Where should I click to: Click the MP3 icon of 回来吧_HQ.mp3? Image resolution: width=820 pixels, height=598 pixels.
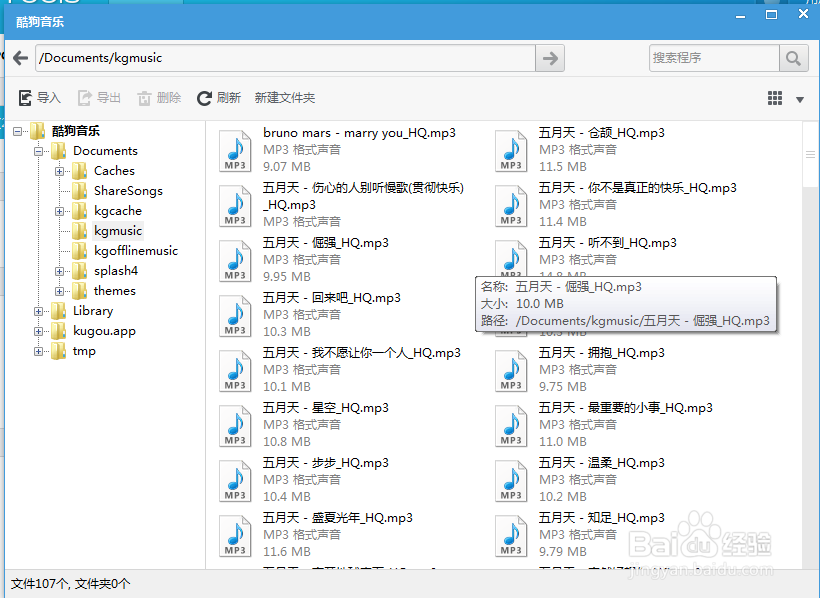click(235, 316)
